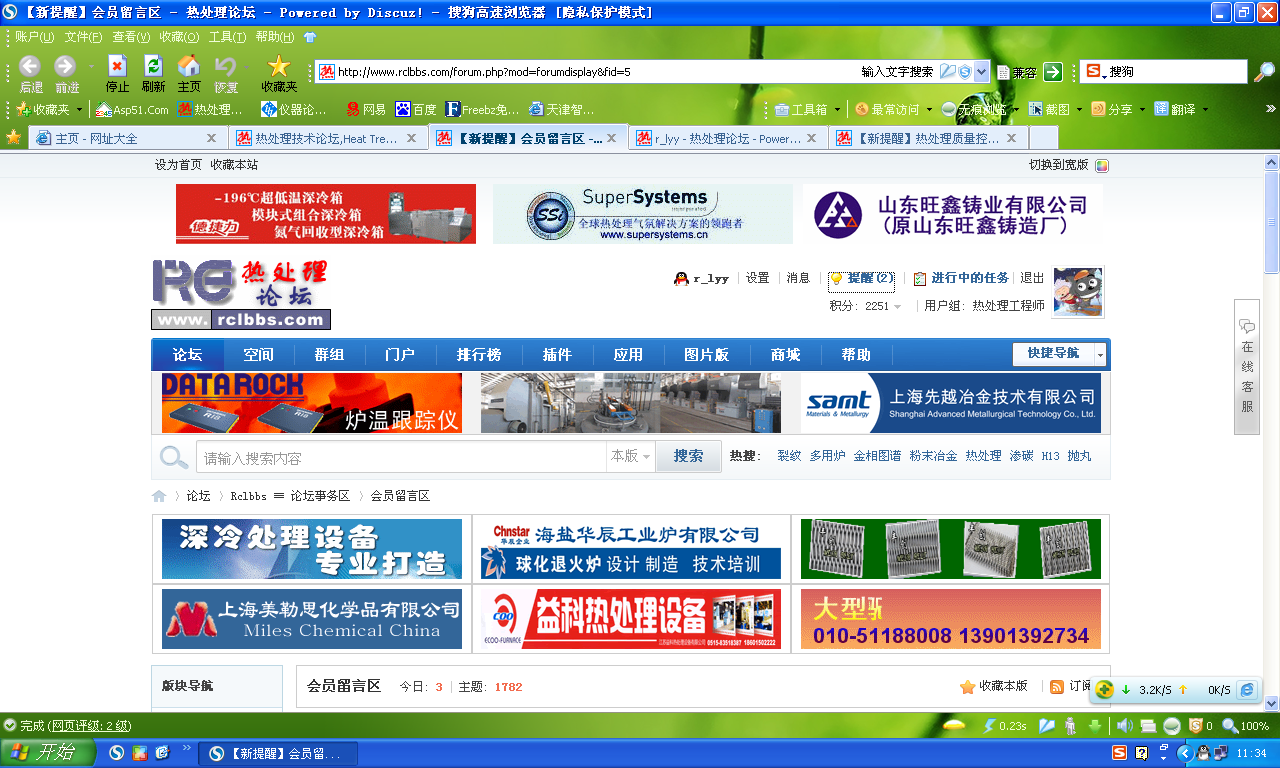Click the 进行中的任务 link

969,278
